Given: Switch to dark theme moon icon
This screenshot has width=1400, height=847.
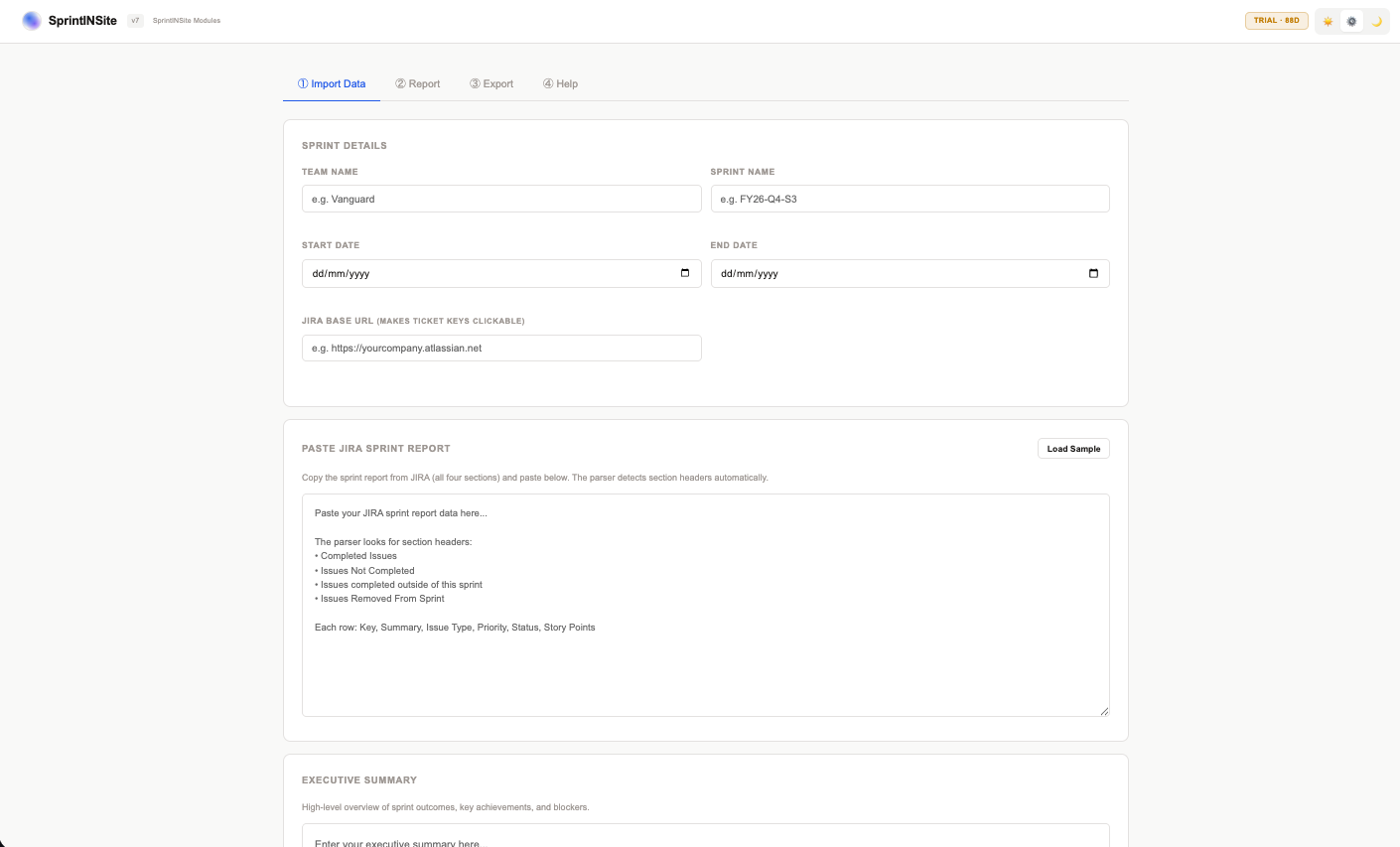Looking at the screenshot, I should pos(1376,21).
